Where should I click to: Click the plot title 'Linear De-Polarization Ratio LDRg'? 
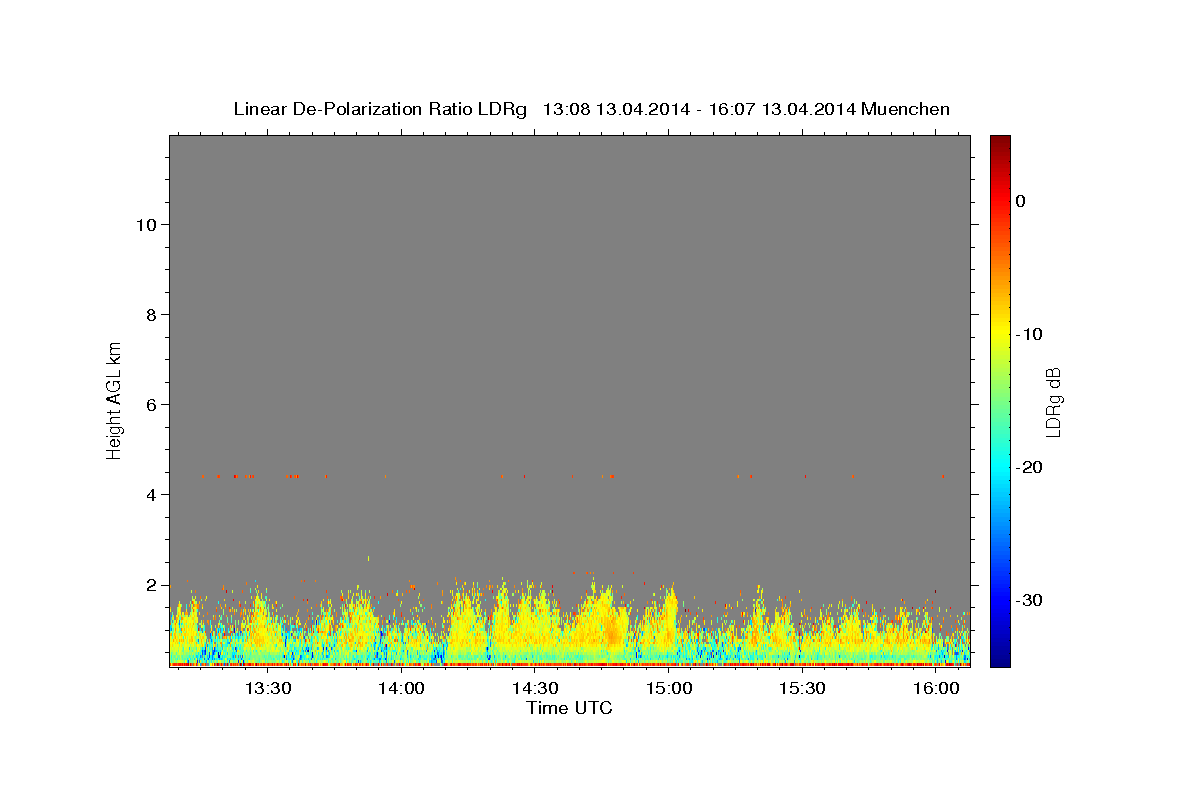click(x=380, y=109)
